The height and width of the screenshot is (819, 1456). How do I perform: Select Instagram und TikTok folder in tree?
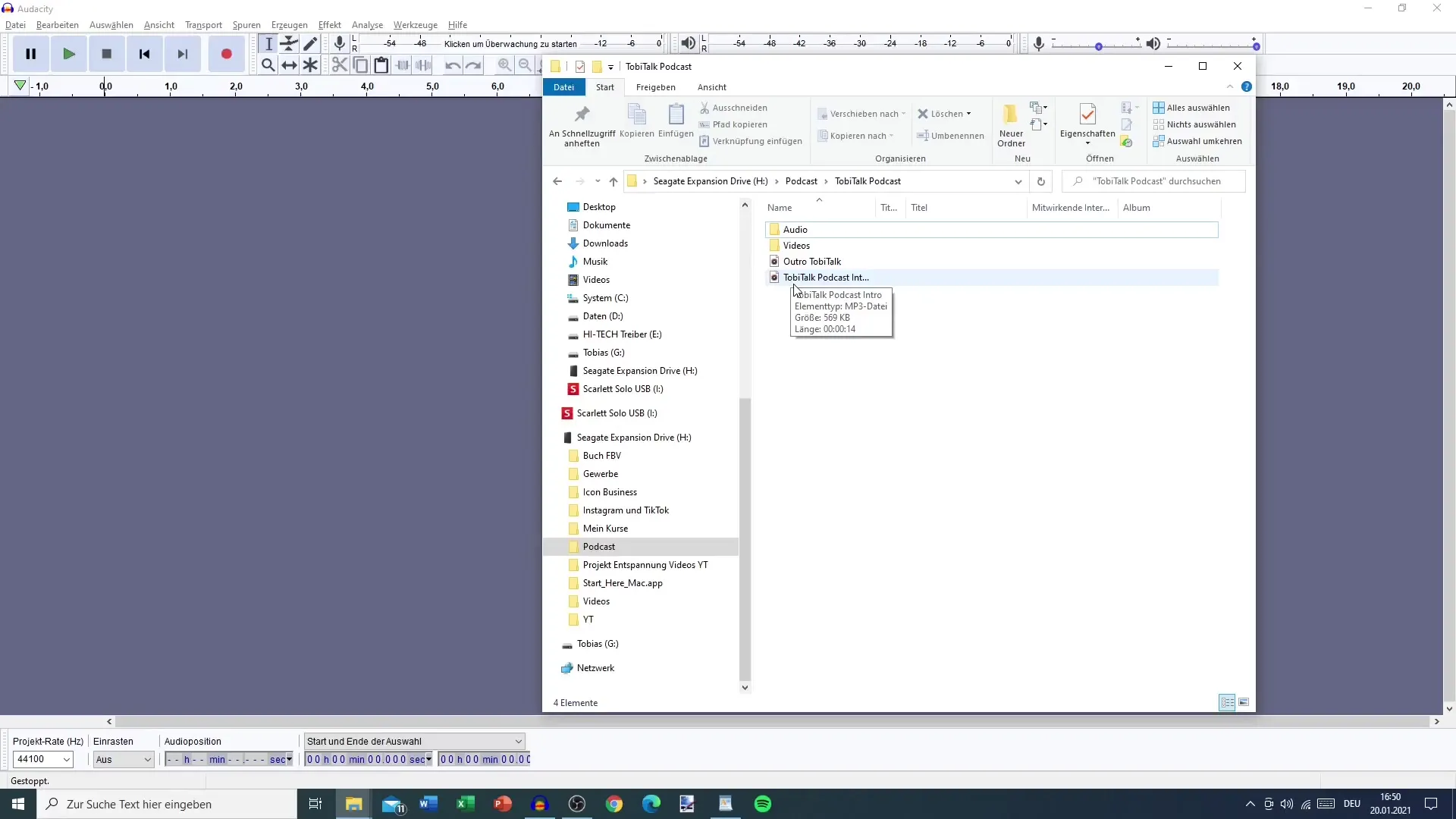coord(626,510)
